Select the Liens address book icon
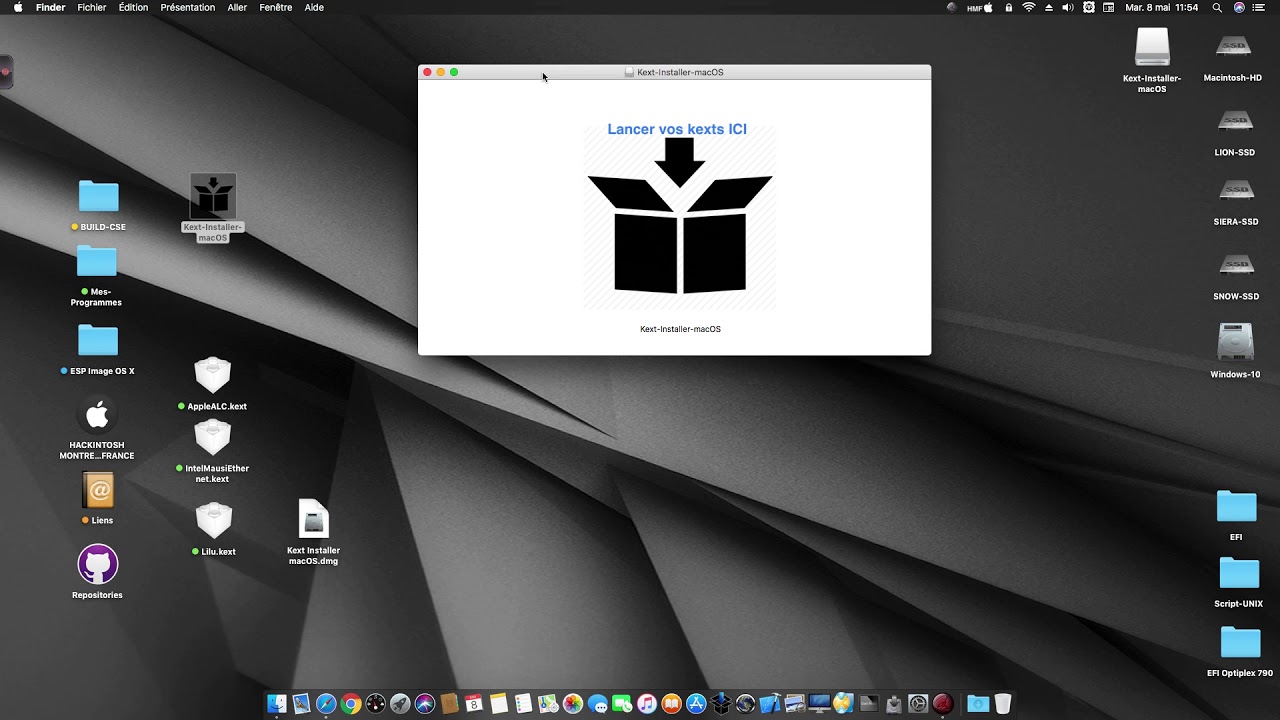1280x720 pixels. point(98,490)
